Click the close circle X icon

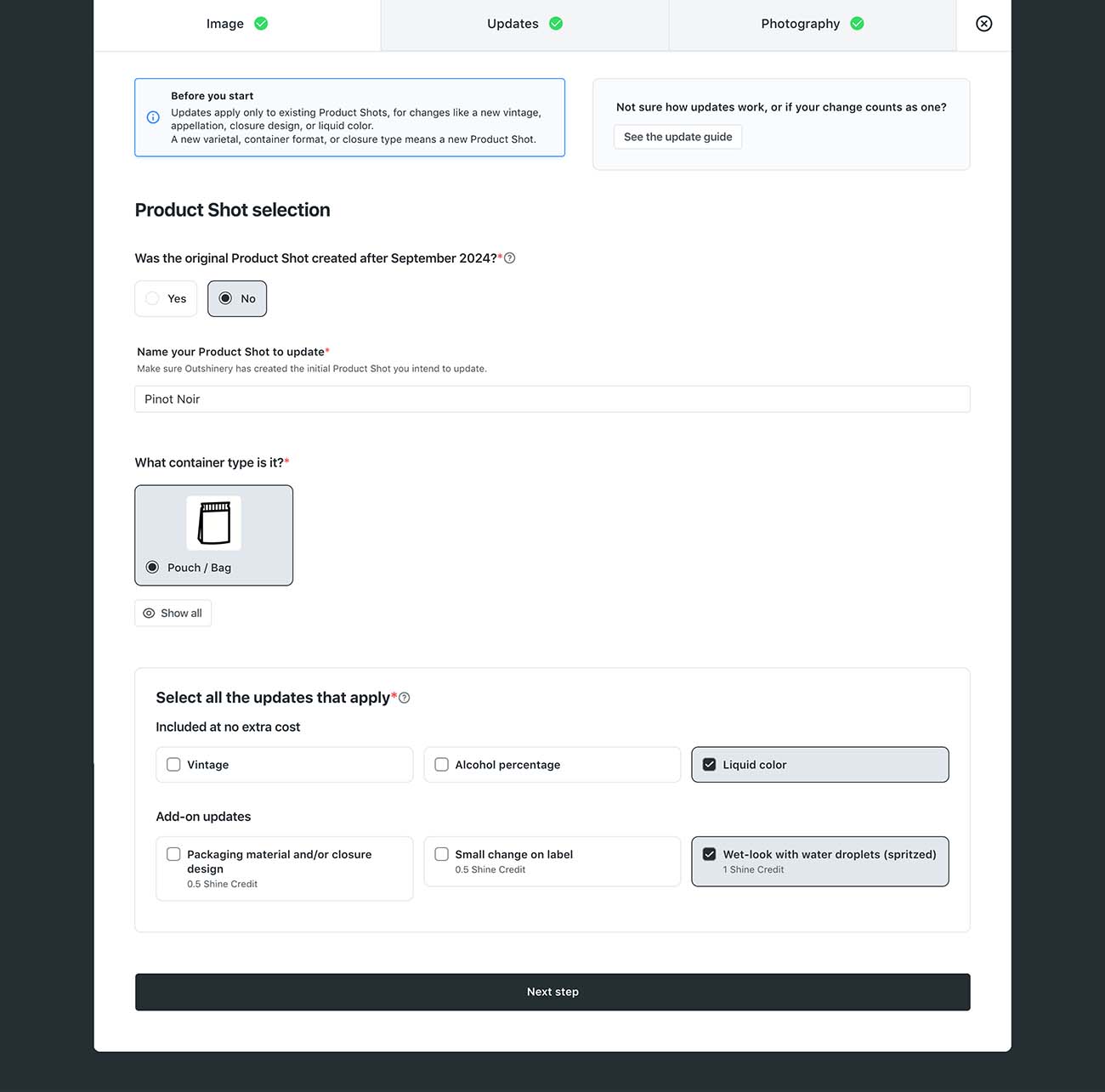[983, 24]
